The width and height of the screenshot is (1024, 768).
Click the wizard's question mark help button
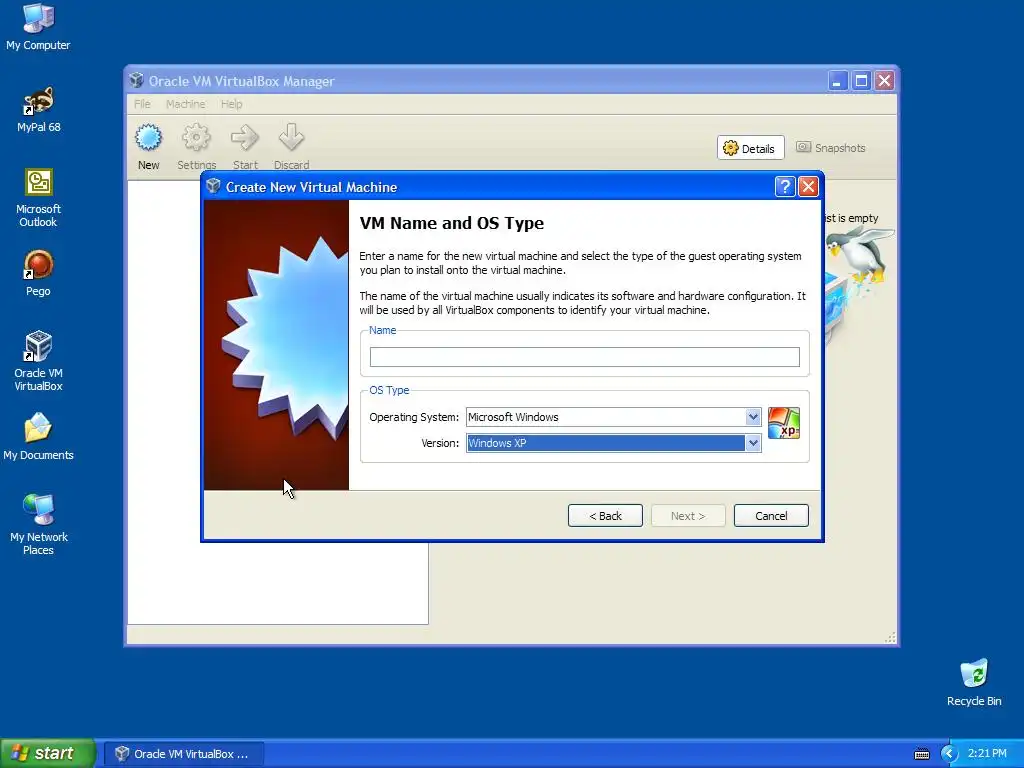(785, 187)
